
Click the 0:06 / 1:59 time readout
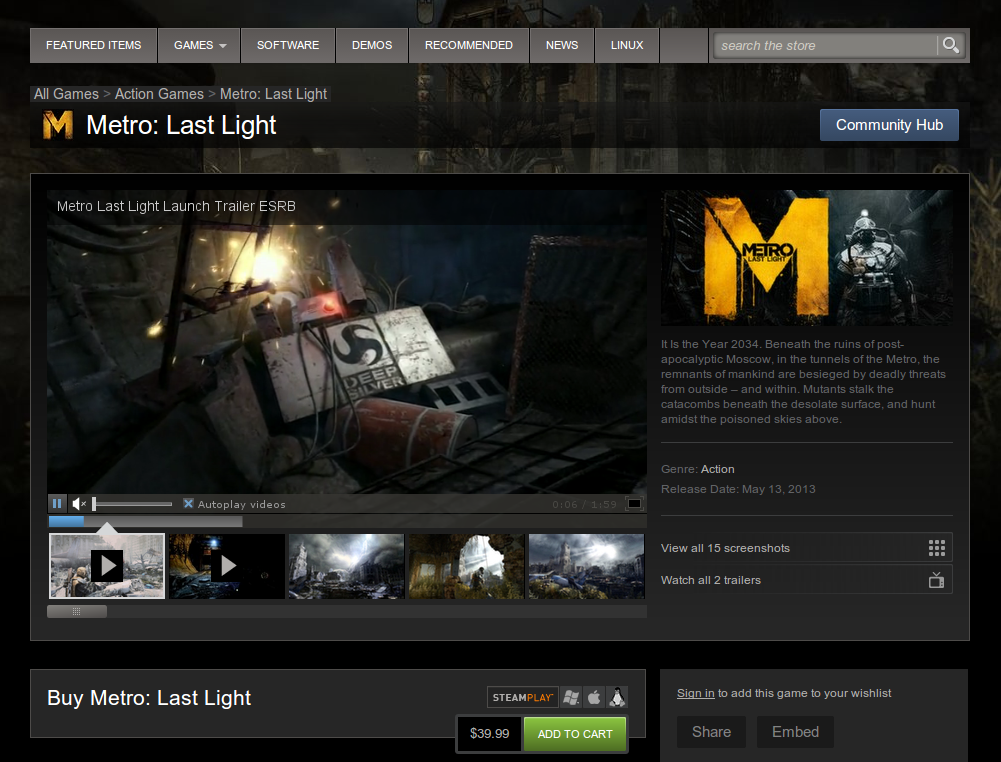point(585,504)
